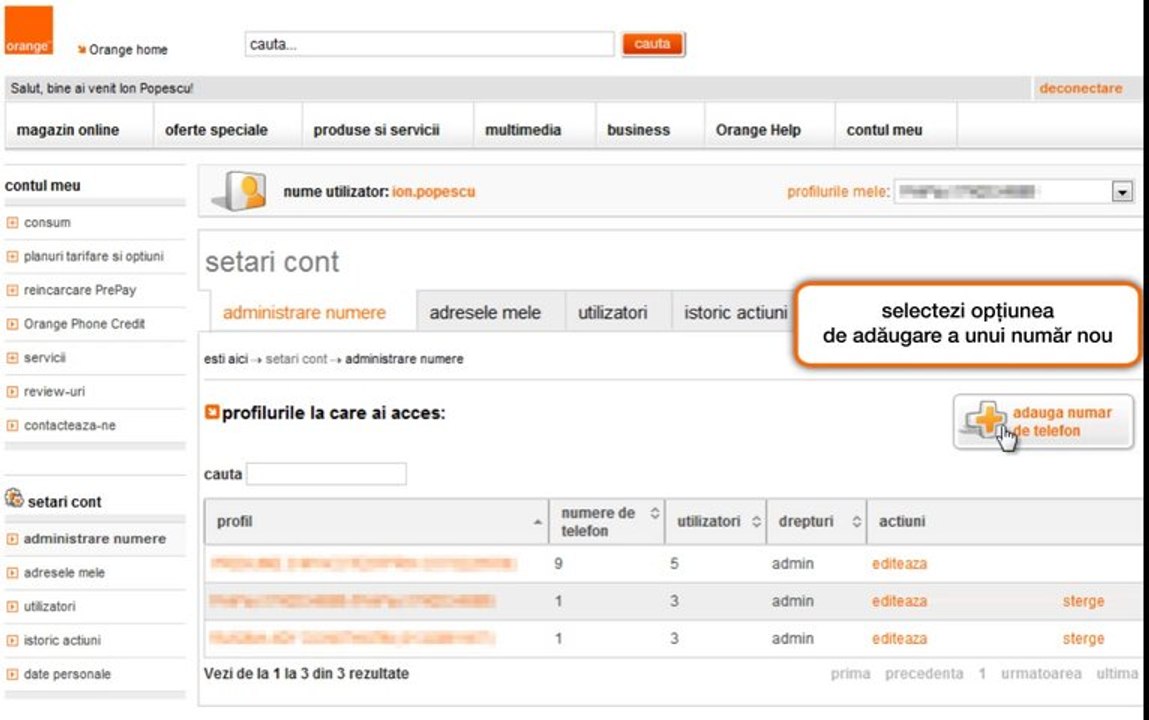Open servicii sidebar link
The image size is (1149, 720).
click(x=45, y=357)
